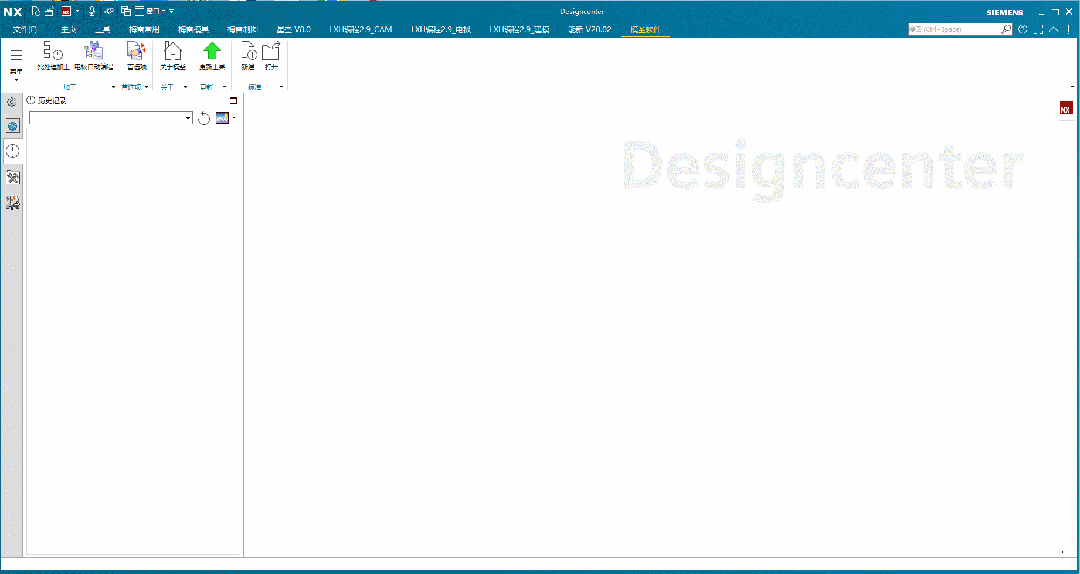This screenshot has width=1080, height=574.
Task: Click the red NX icon in title bar
Action: (66, 11)
